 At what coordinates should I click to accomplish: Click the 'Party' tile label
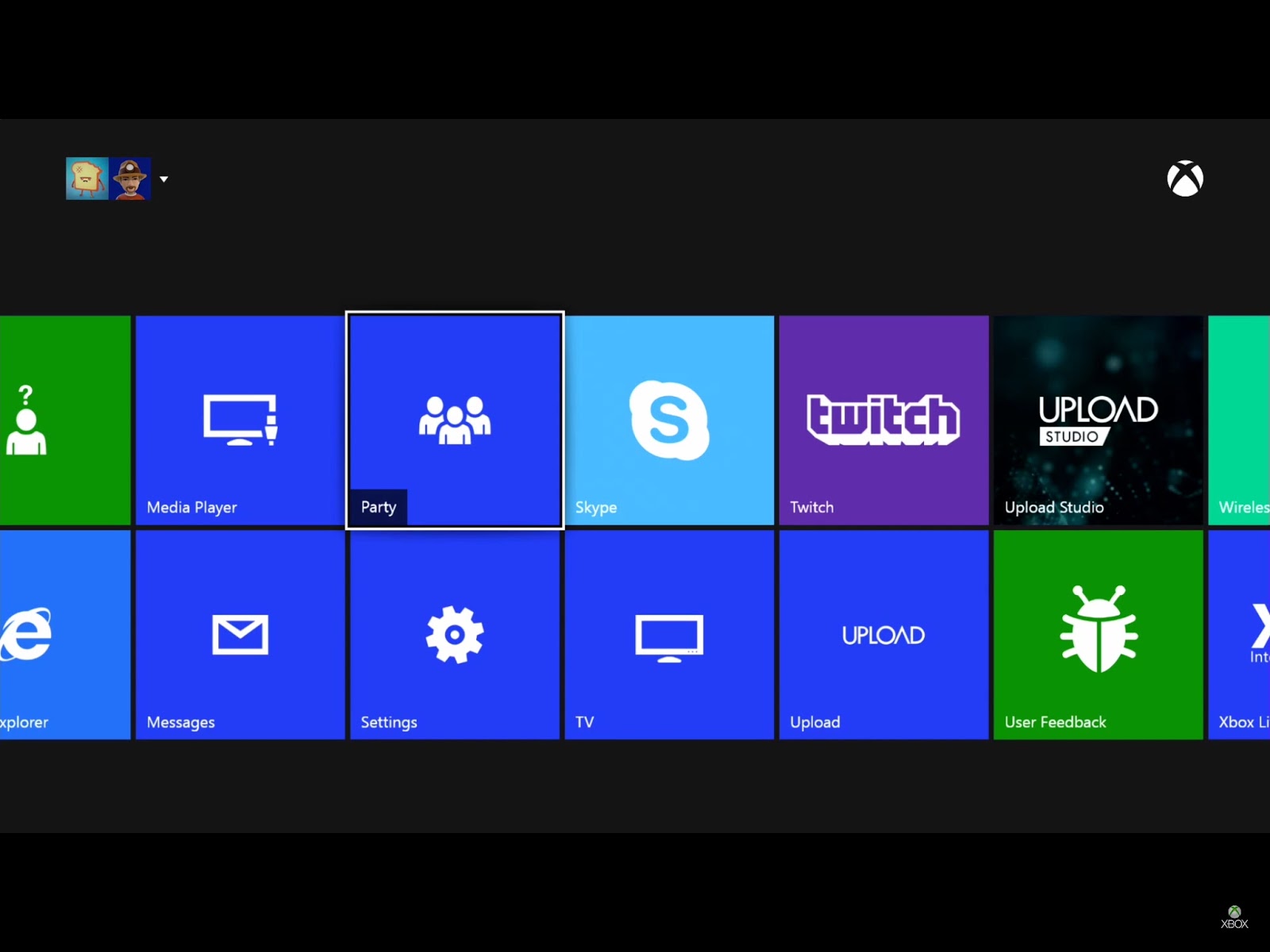tap(379, 508)
